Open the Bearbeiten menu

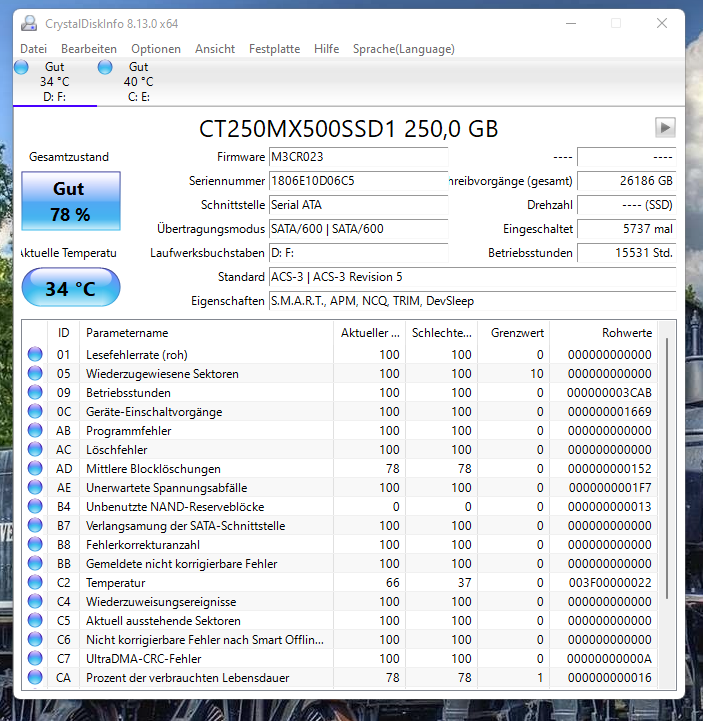pyautogui.click(x=89, y=49)
